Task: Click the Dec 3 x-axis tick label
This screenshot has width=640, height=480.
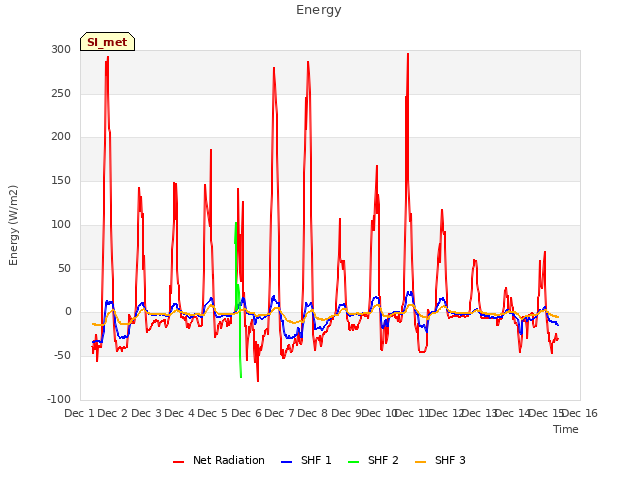Action: [147, 413]
